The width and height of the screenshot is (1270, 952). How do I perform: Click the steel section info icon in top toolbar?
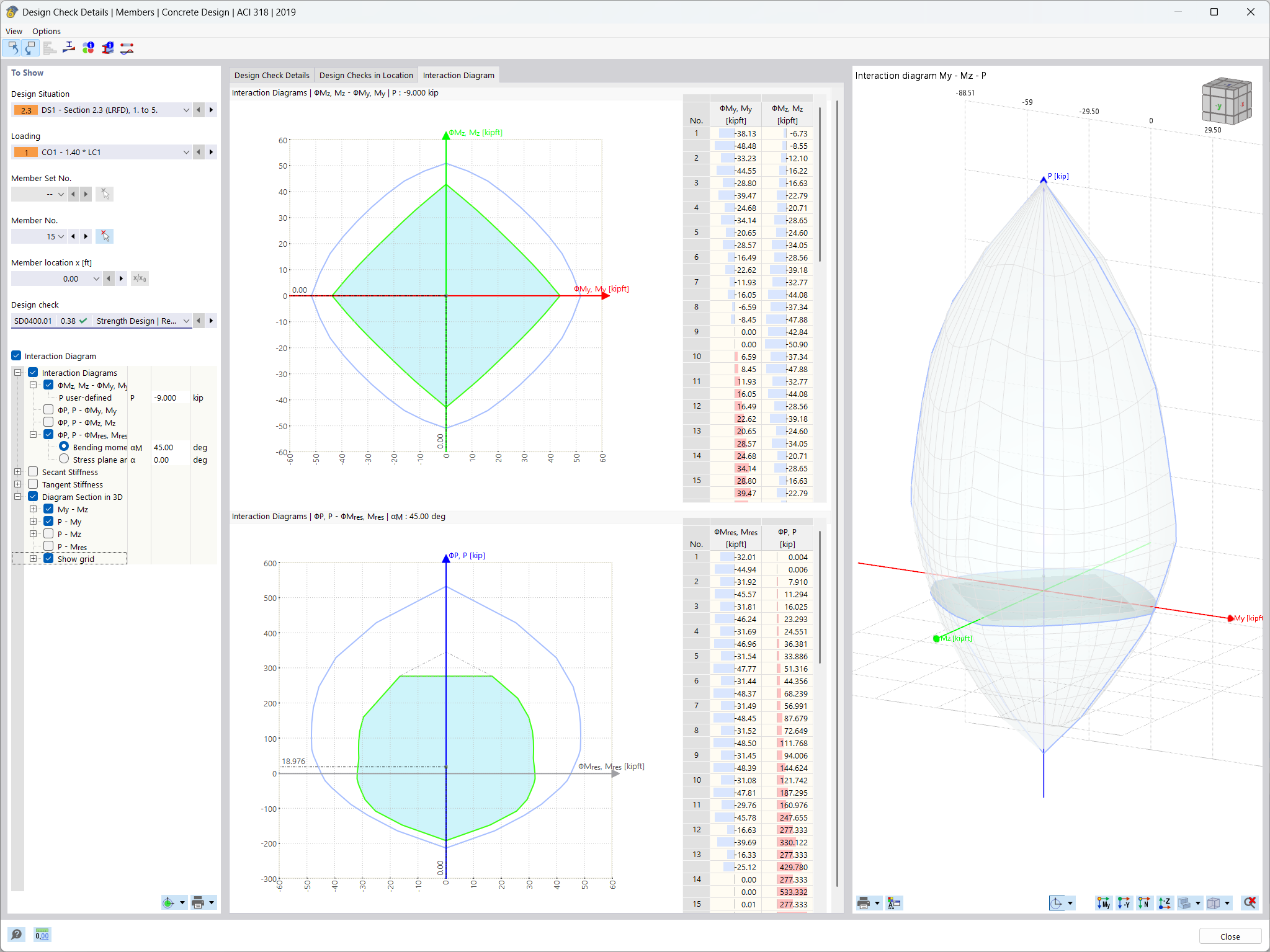(108, 48)
